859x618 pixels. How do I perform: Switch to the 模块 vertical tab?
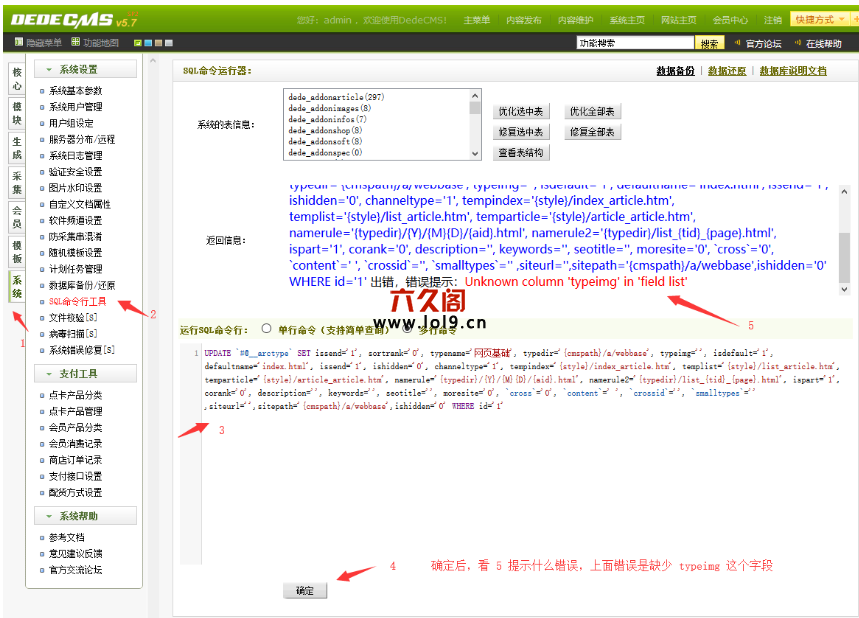point(17,113)
